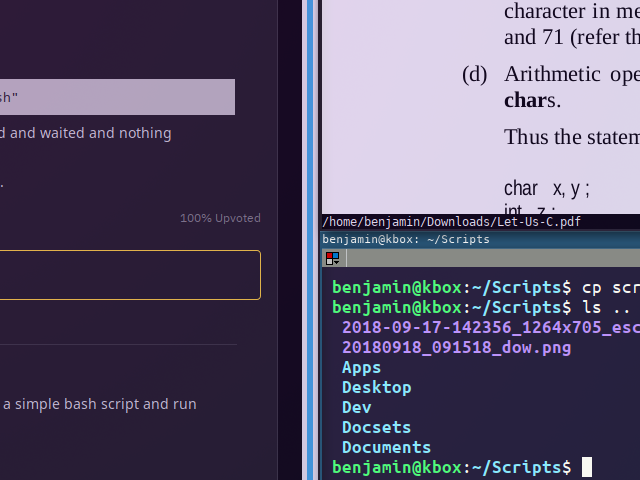
Task: Click the "Desktop" directory in terminal listing
Action: [376, 387]
